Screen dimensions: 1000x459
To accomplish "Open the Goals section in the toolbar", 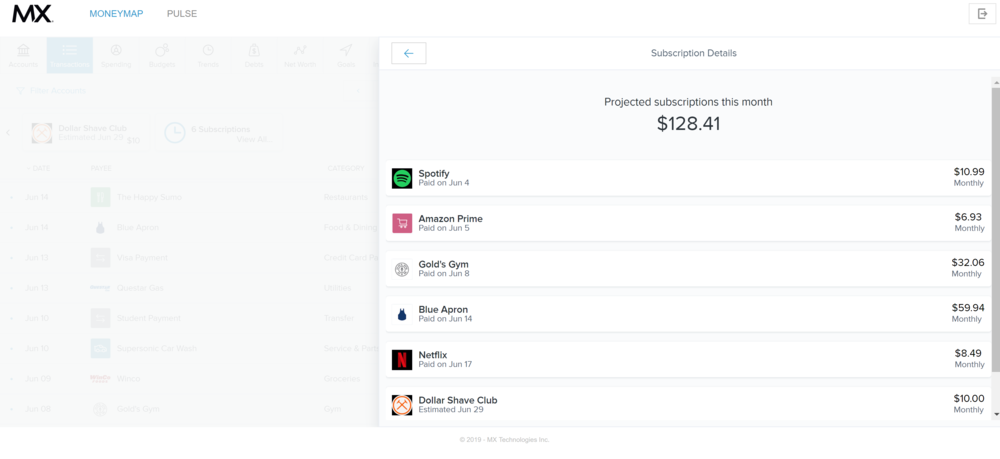I will pyautogui.click(x=346, y=55).
